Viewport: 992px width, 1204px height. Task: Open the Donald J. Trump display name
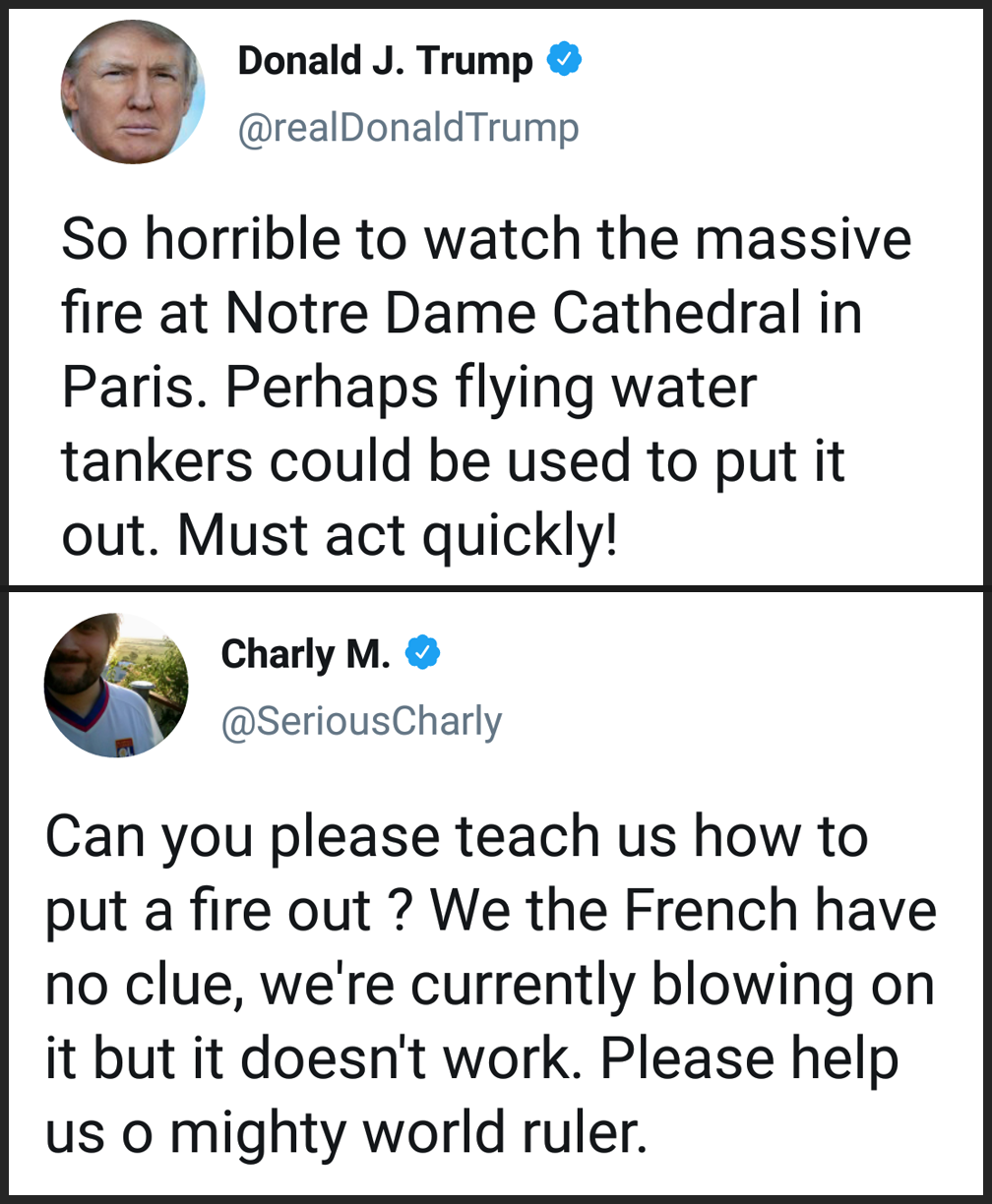(385, 62)
